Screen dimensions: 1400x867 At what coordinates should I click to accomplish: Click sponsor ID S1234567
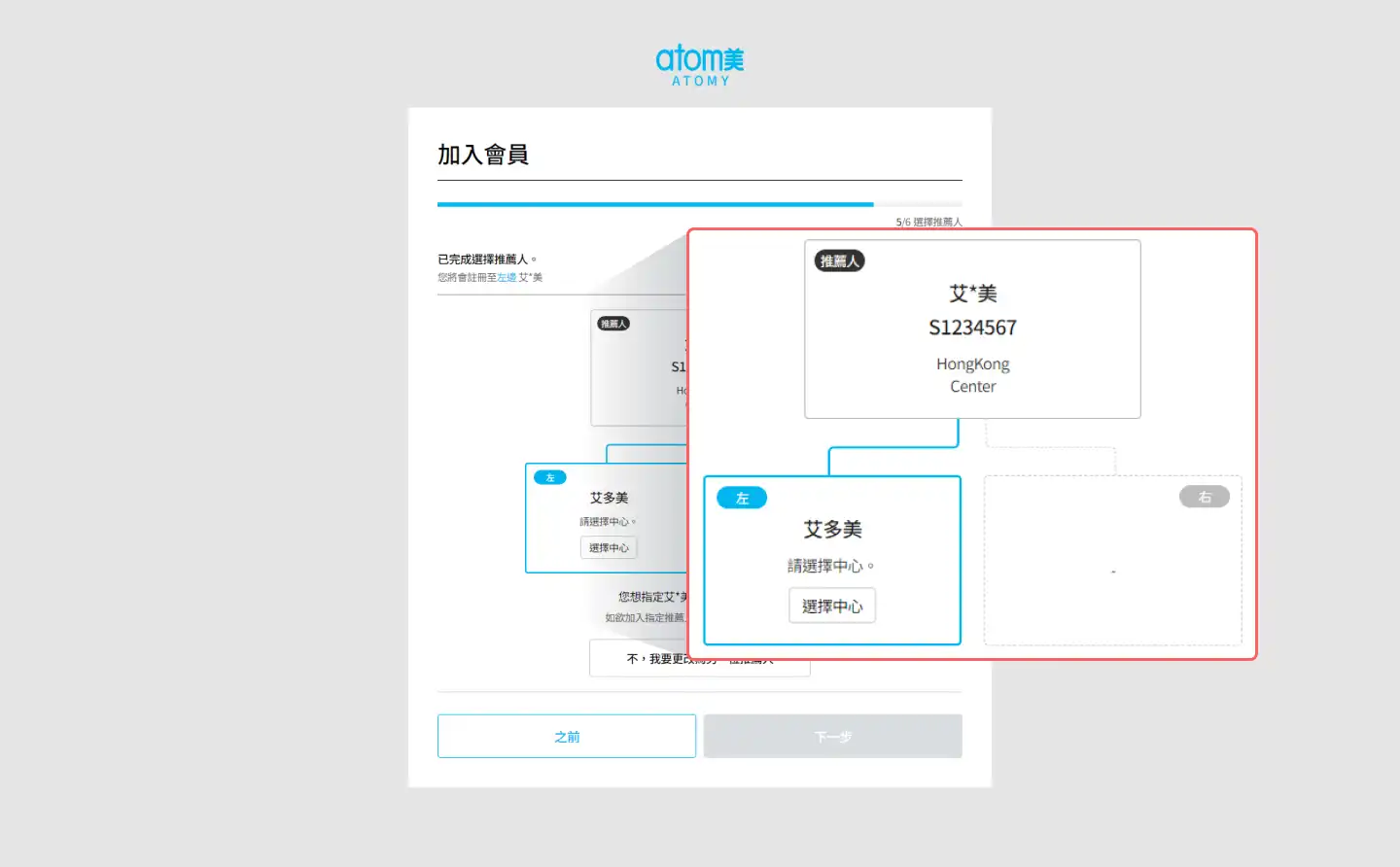click(x=972, y=328)
